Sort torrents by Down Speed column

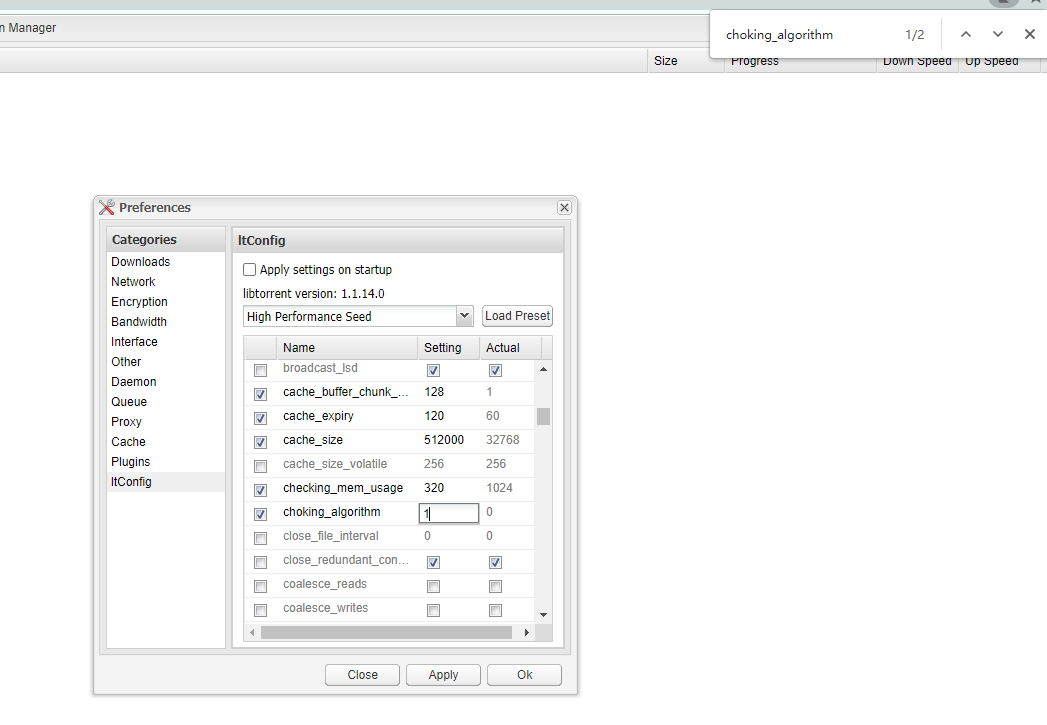coord(917,61)
